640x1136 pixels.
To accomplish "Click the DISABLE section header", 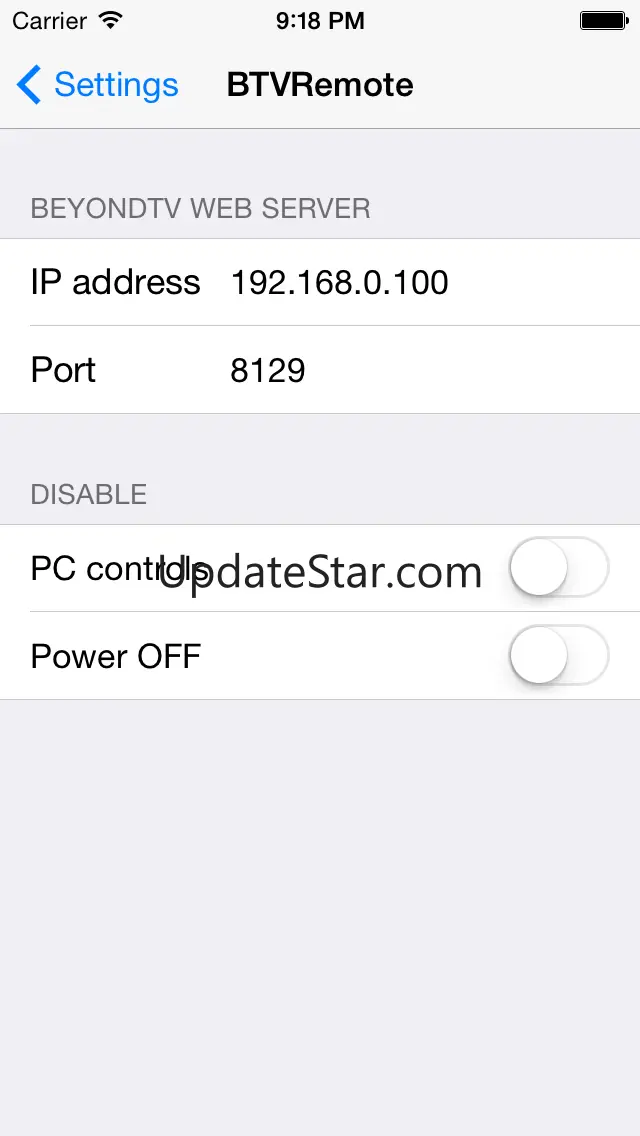I will coord(89,494).
